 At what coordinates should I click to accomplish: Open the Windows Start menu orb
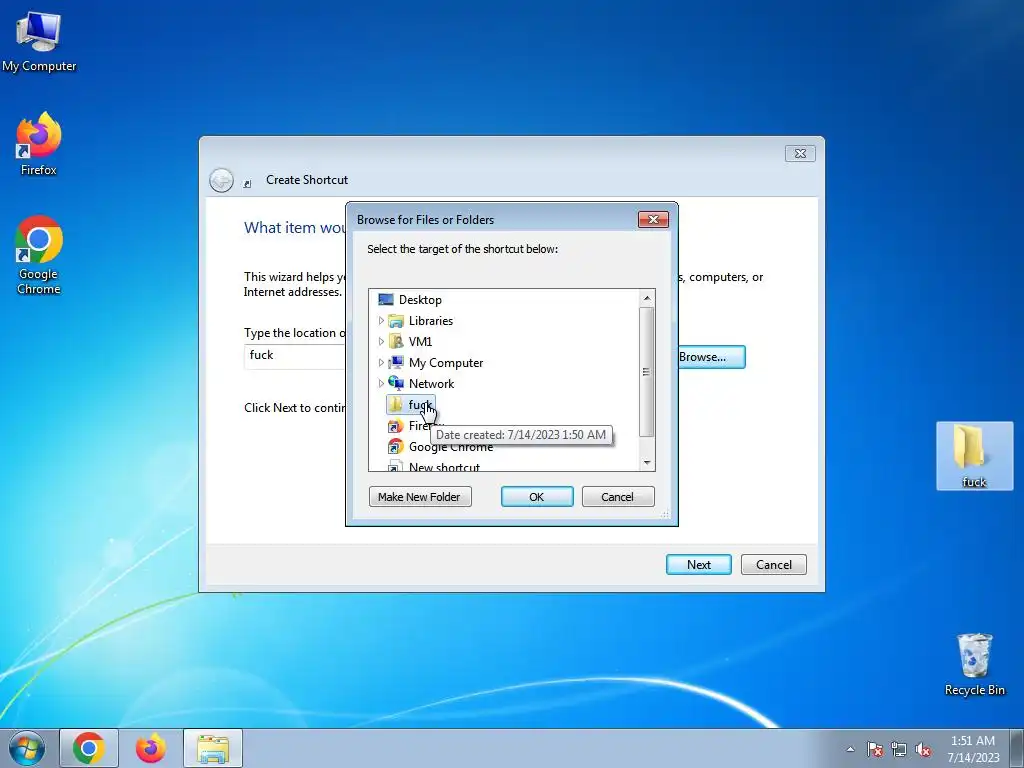[x=27, y=748]
